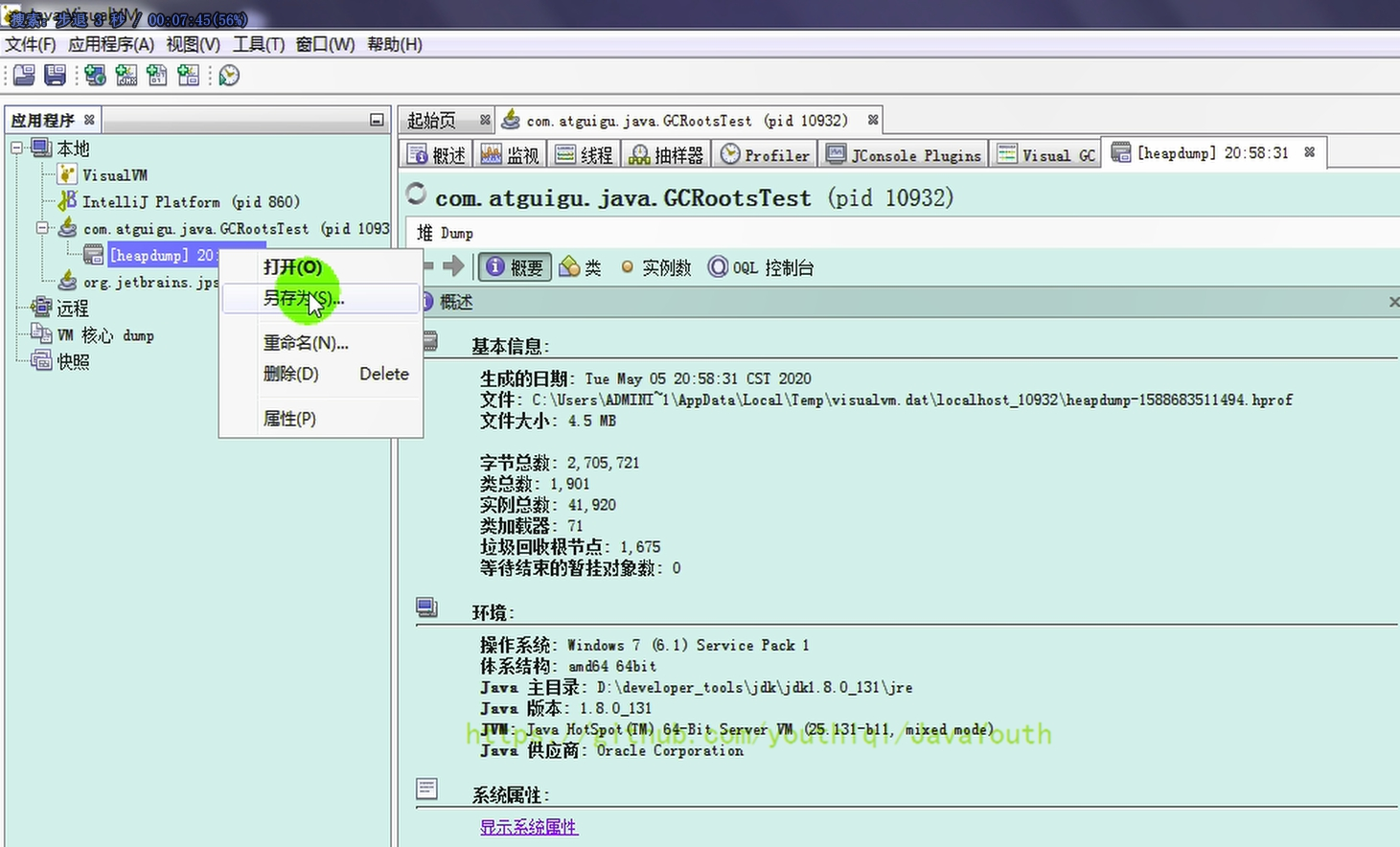Screen dimensions: 1400x847
Task: Click the Load file toolbar icon
Action: (x=24, y=75)
